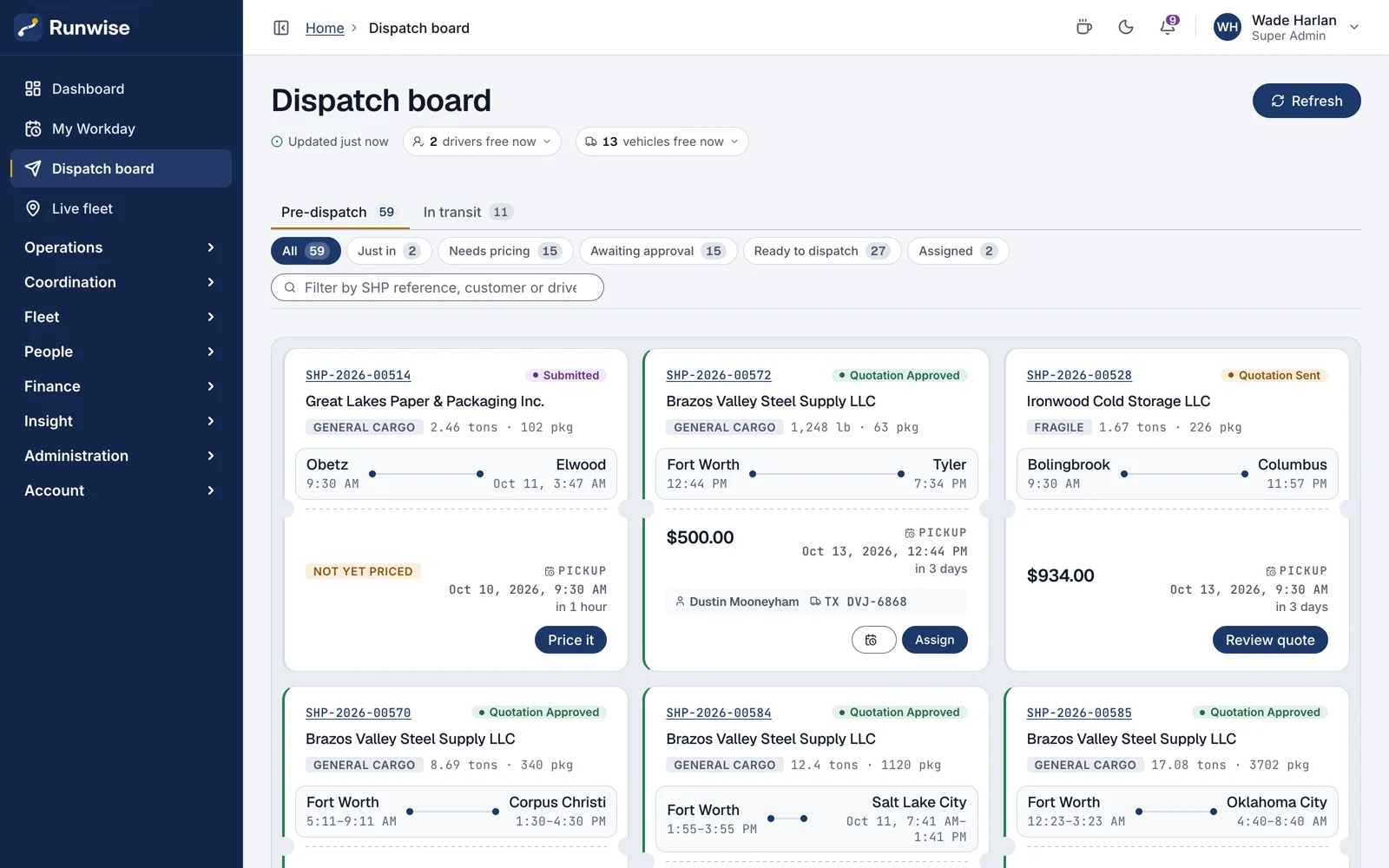The height and width of the screenshot is (868, 1389).
Task: Open shipment SHP-2026-00572 link
Action: tap(719, 375)
